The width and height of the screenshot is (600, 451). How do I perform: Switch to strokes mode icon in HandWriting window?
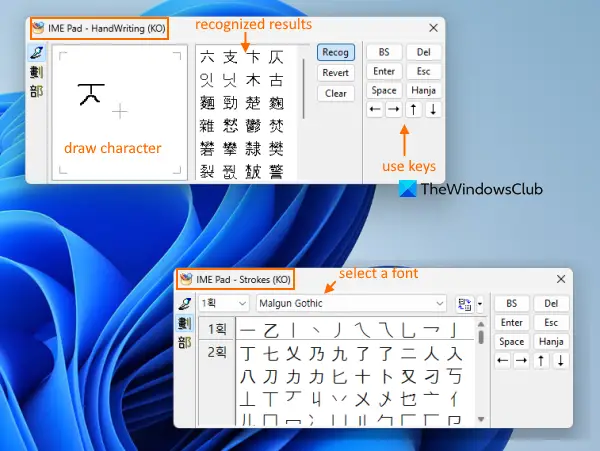37,72
